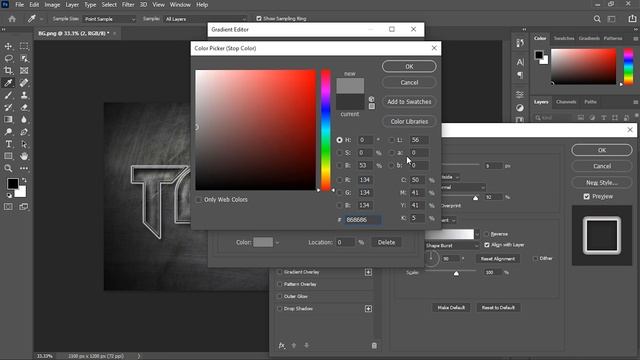Select the Eraser tool
This screenshot has height=360, width=640.
coord(24,107)
